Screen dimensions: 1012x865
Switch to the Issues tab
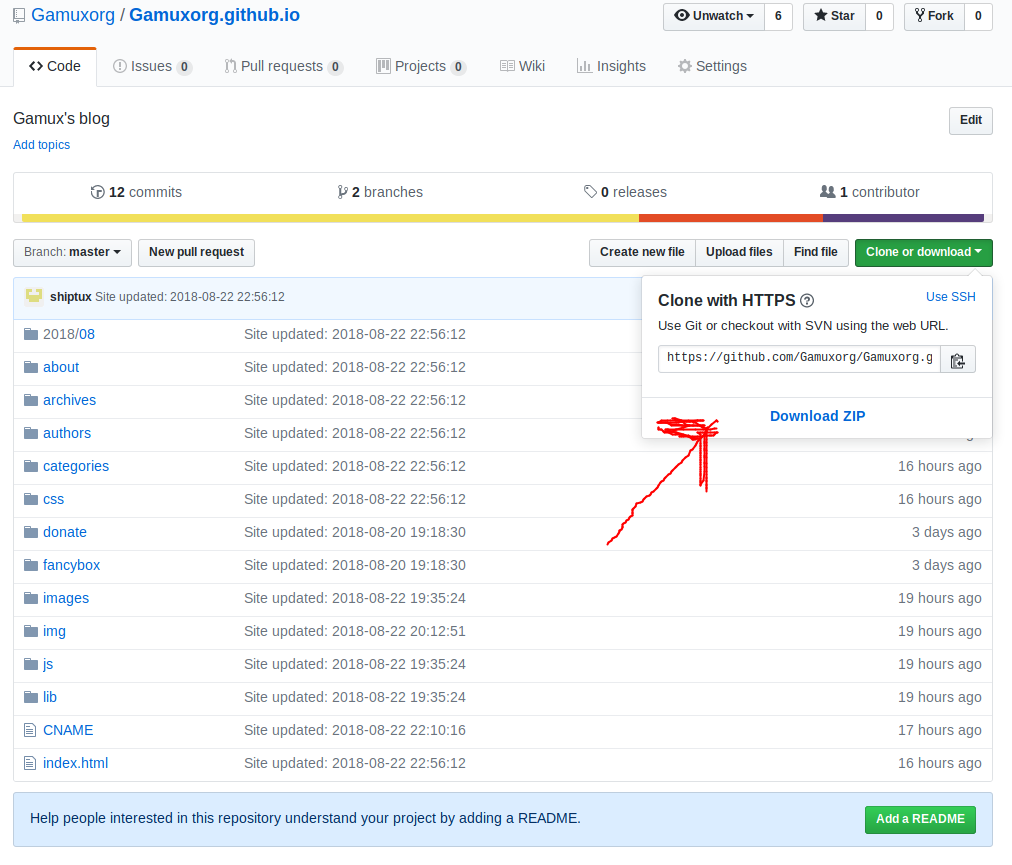coord(152,66)
